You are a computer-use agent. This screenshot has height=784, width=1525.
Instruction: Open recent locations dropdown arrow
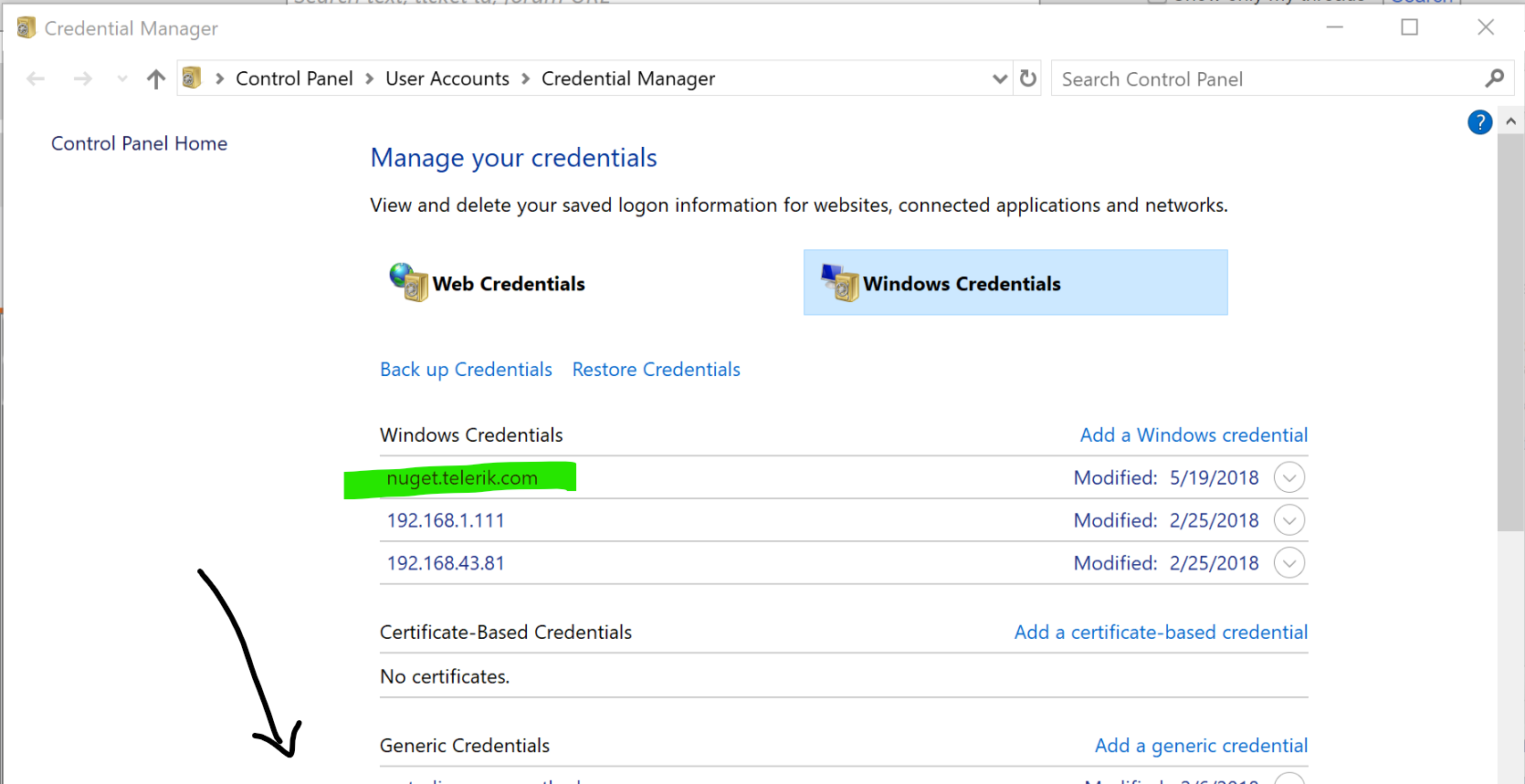point(122,79)
